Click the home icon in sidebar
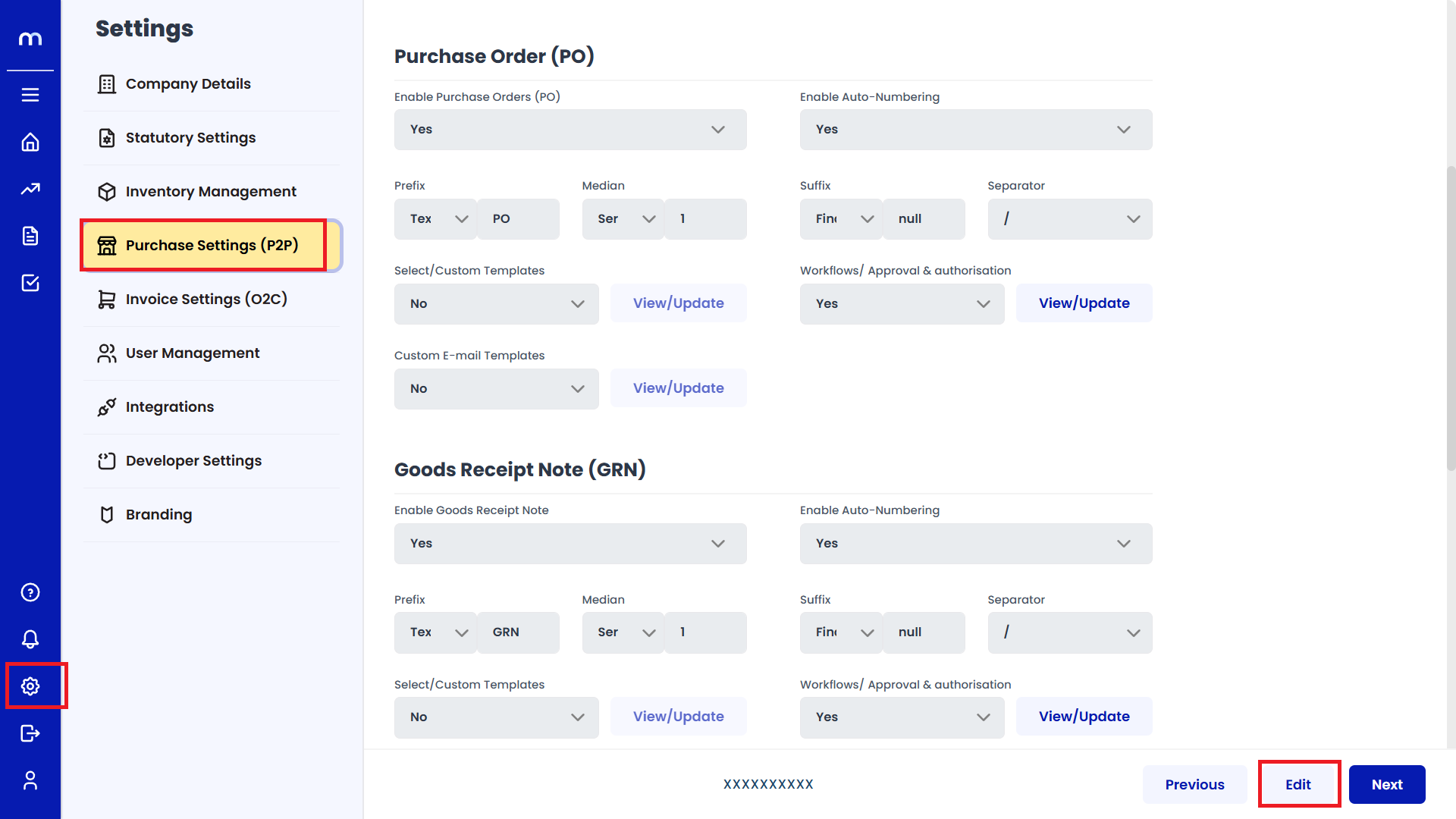 pyautogui.click(x=30, y=142)
